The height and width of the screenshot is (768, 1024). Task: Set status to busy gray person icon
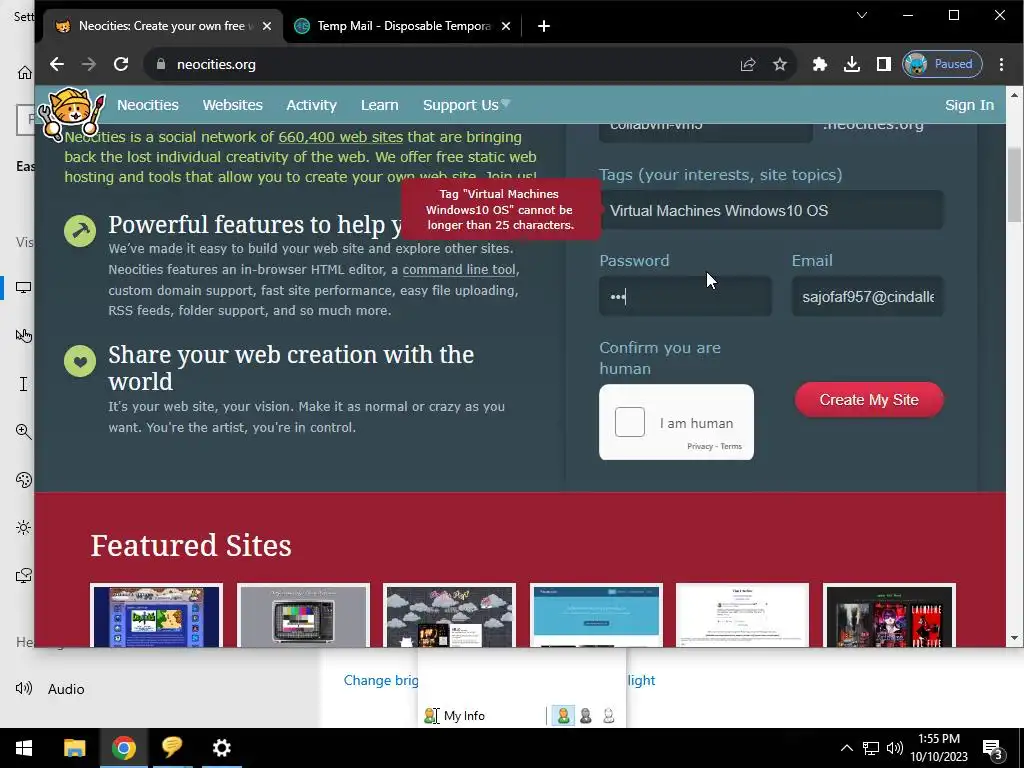pos(586,716)
